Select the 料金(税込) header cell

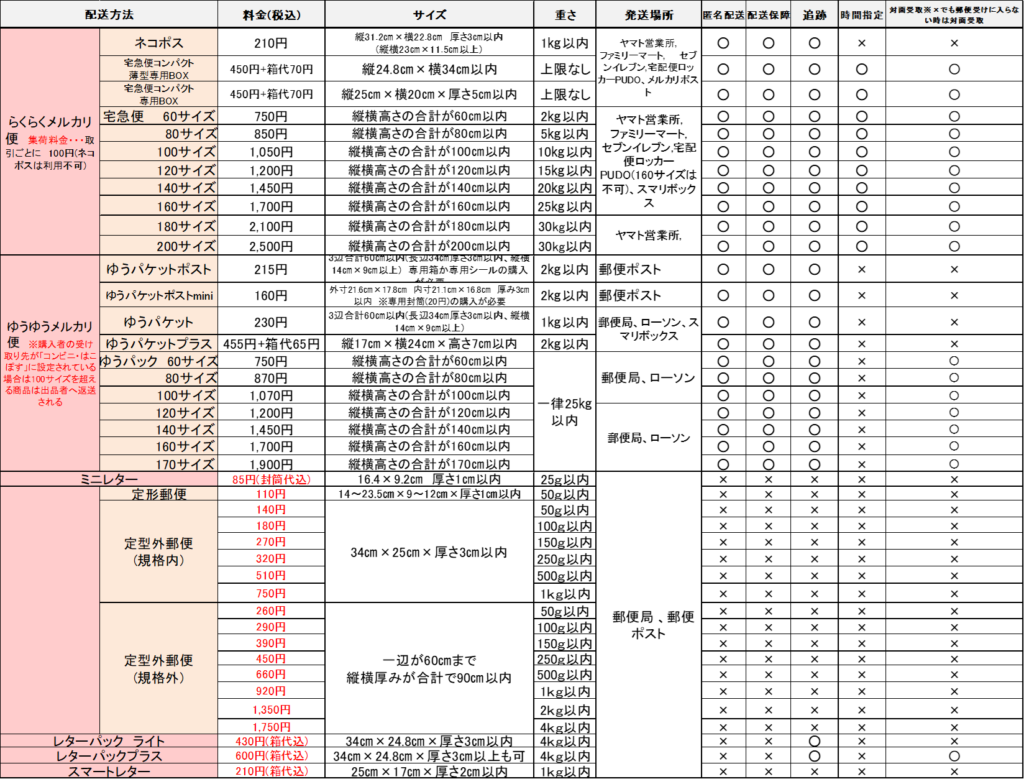[271, 15]
